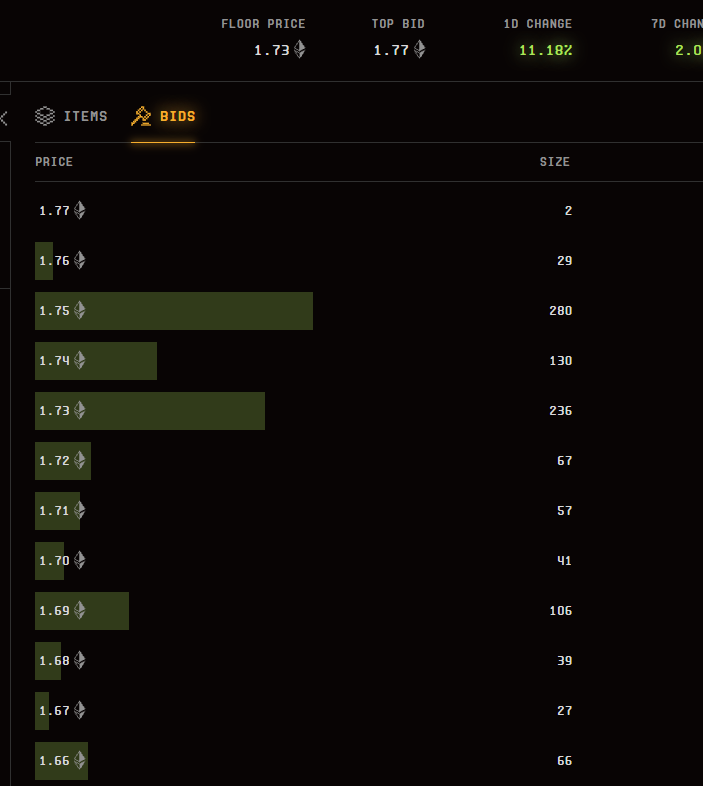
Task: Click the Ethereum icon in the 1.74 row
Action: (80, 360)
